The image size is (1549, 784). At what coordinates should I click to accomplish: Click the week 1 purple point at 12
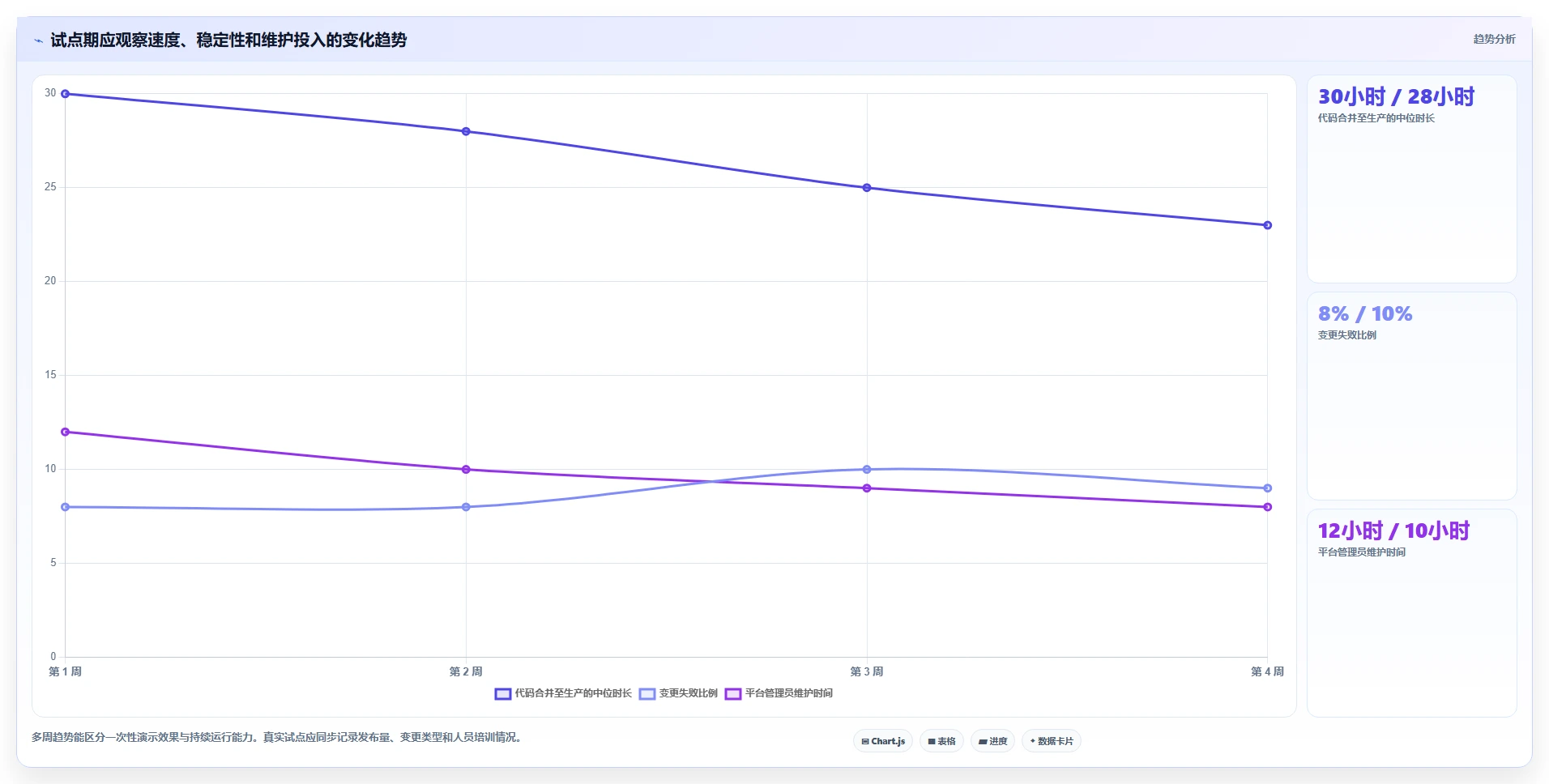coord(66,432)
